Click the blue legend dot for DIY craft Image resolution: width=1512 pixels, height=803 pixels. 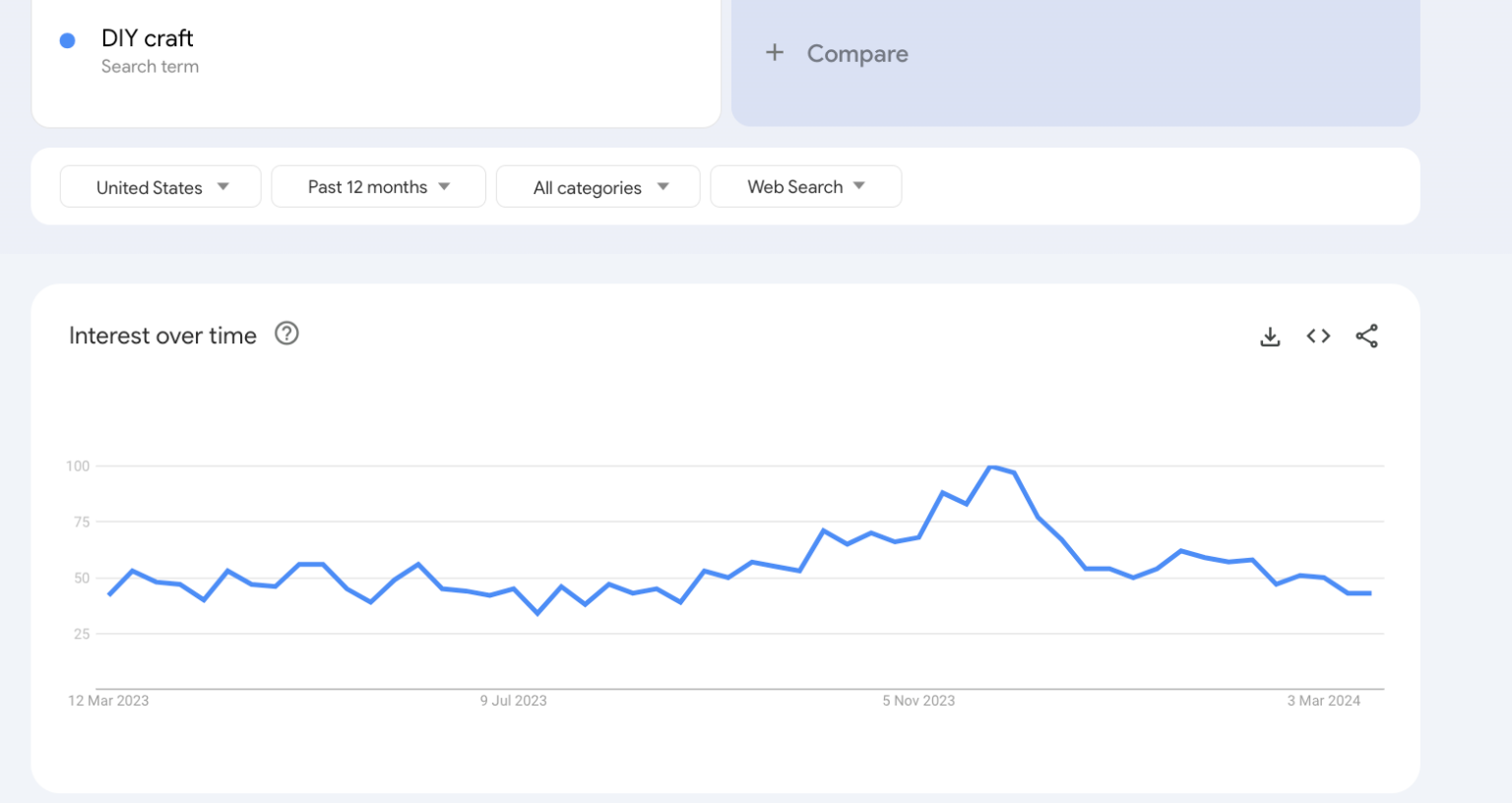point(67,39)
